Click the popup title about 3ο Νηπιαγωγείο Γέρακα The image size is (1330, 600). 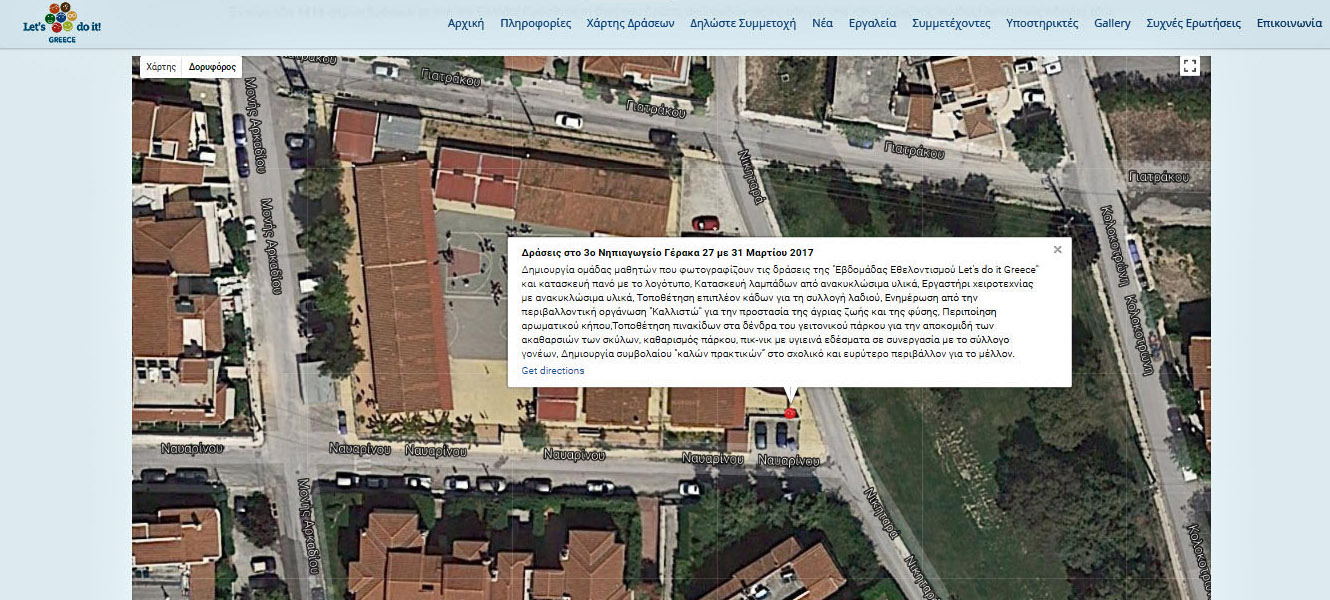(x=667, y=253)
